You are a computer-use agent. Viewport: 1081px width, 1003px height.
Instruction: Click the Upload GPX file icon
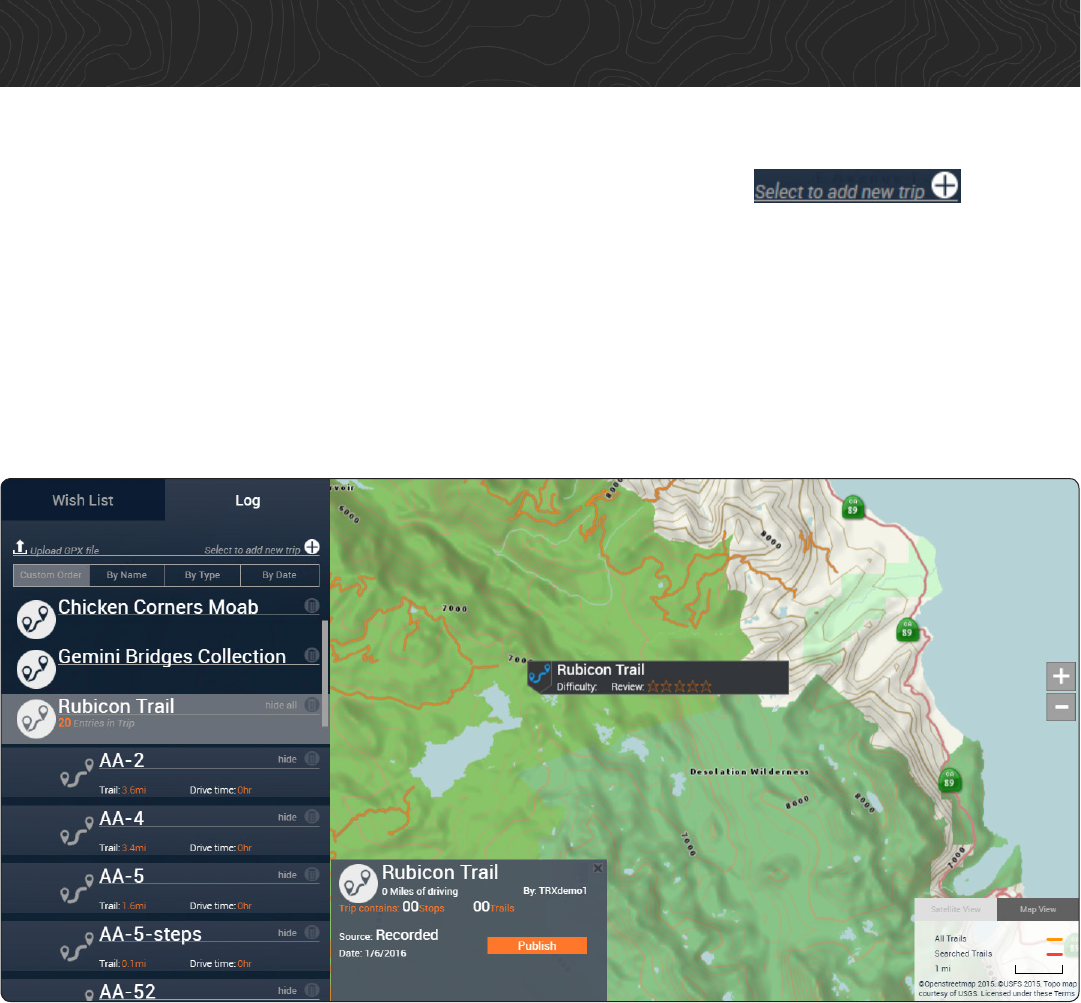(x=20, y=547)
